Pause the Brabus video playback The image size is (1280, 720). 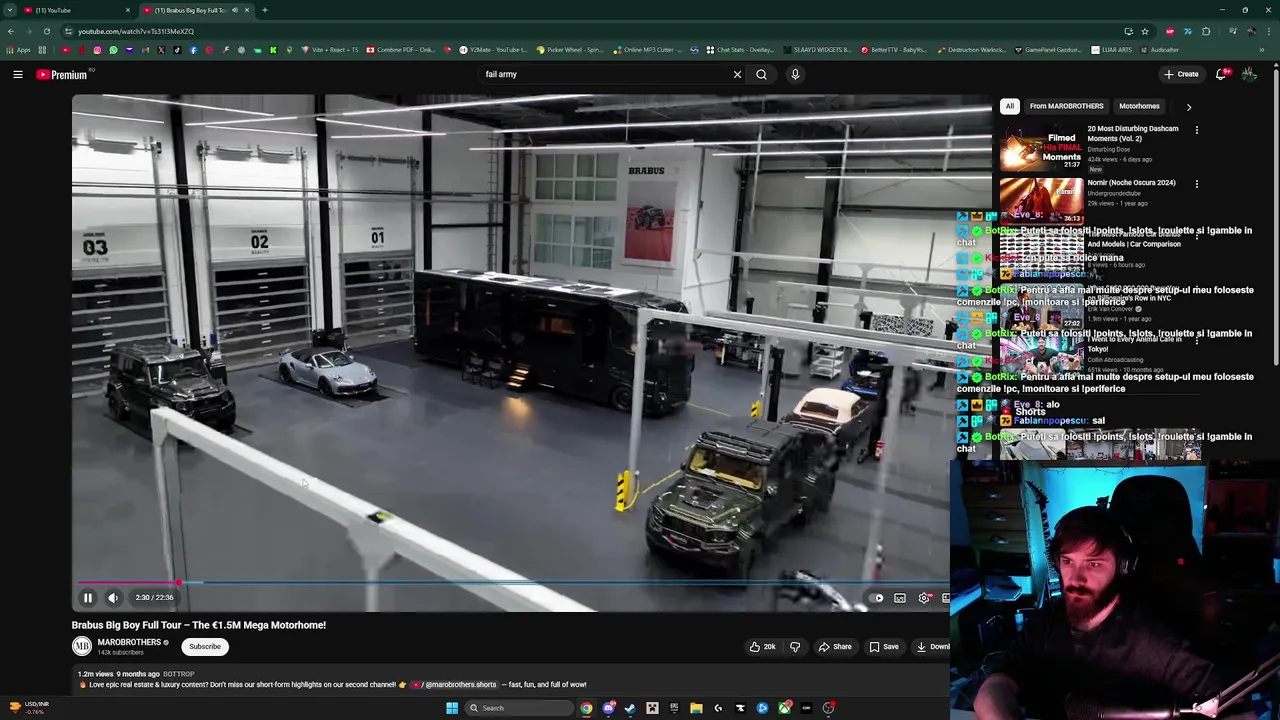(x=87, y=598)
